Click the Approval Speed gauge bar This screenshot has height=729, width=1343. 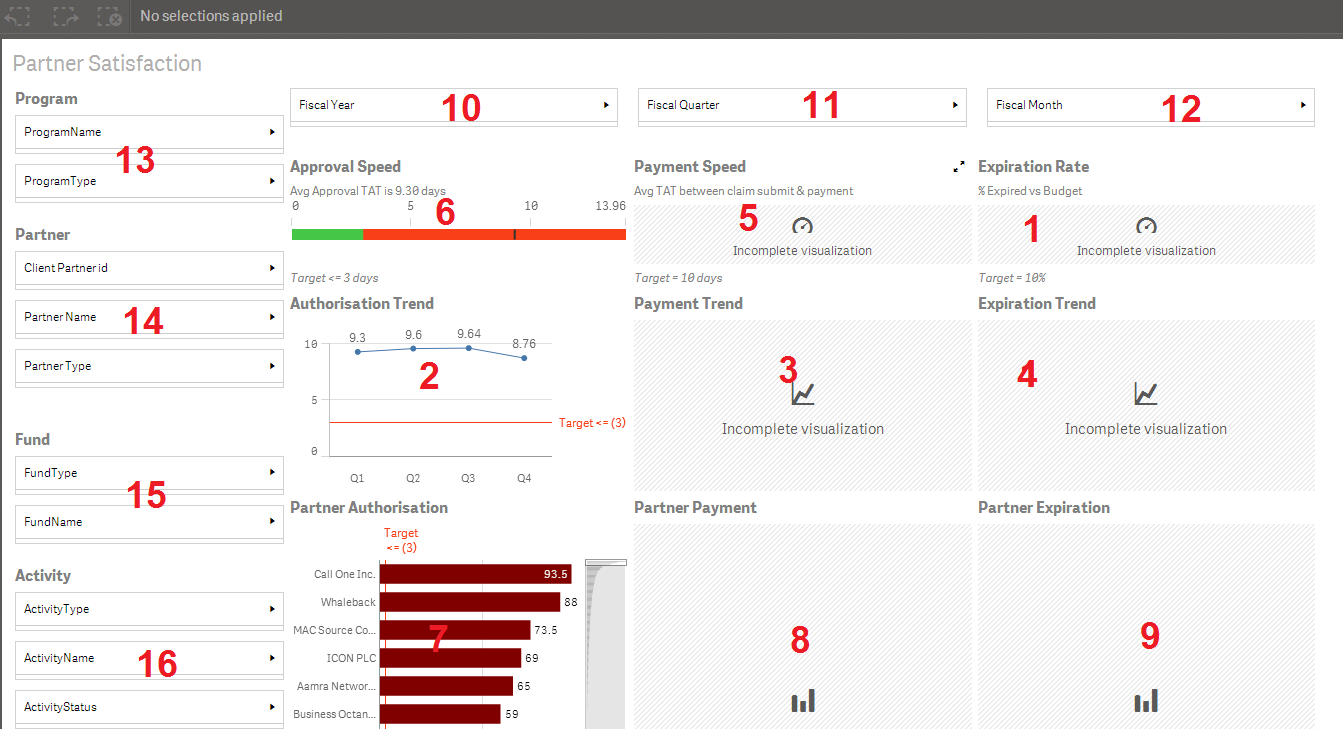[459, 234]
